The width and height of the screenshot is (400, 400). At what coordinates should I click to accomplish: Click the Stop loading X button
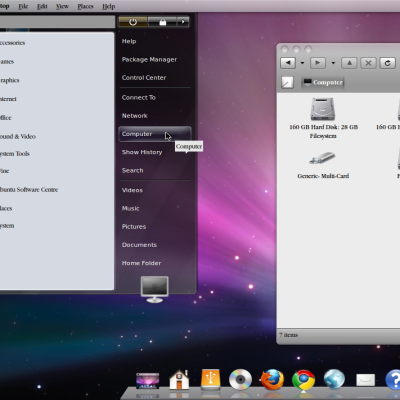[x=368, y=63]
